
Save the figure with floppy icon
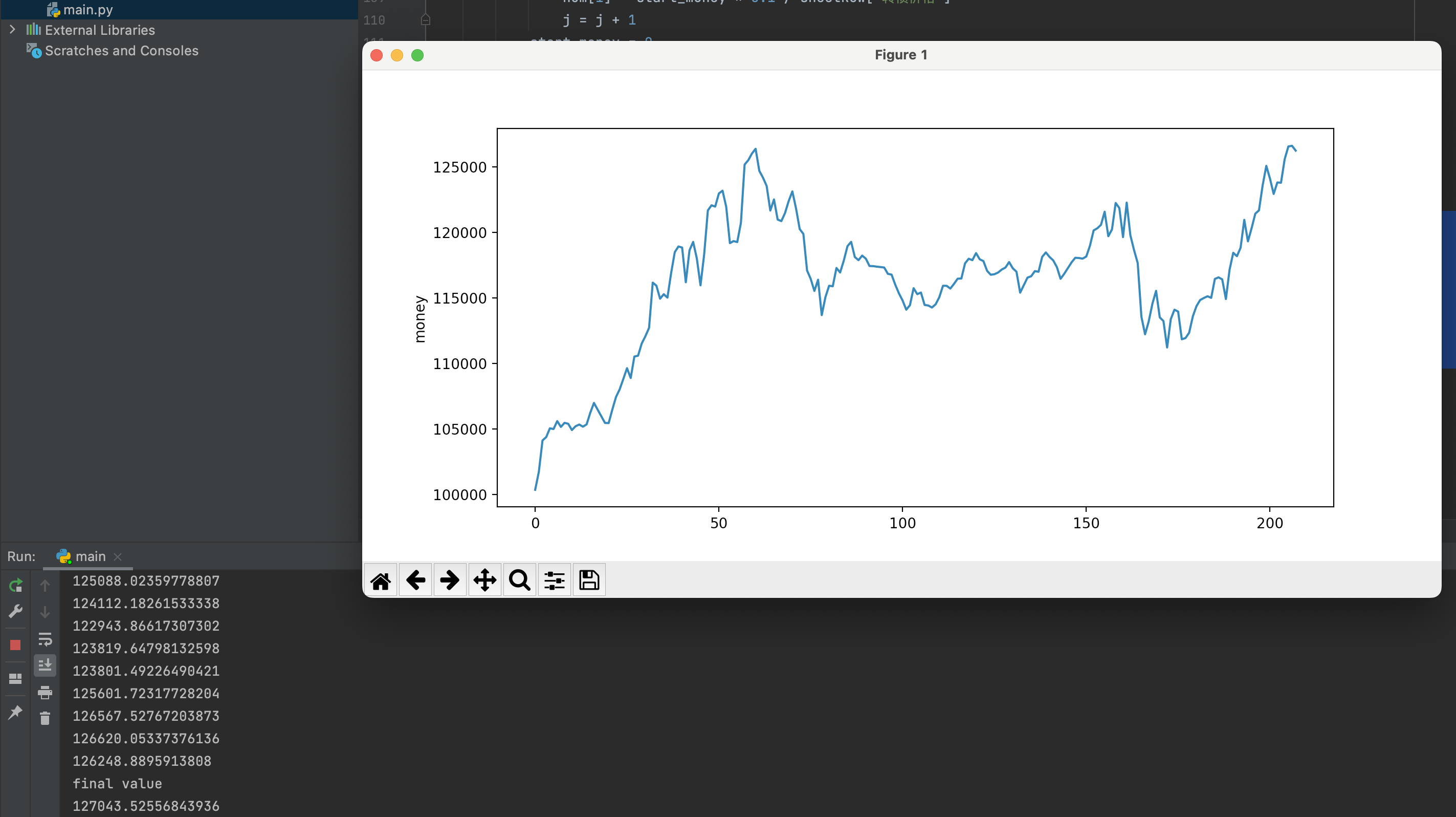click(589, 580)
